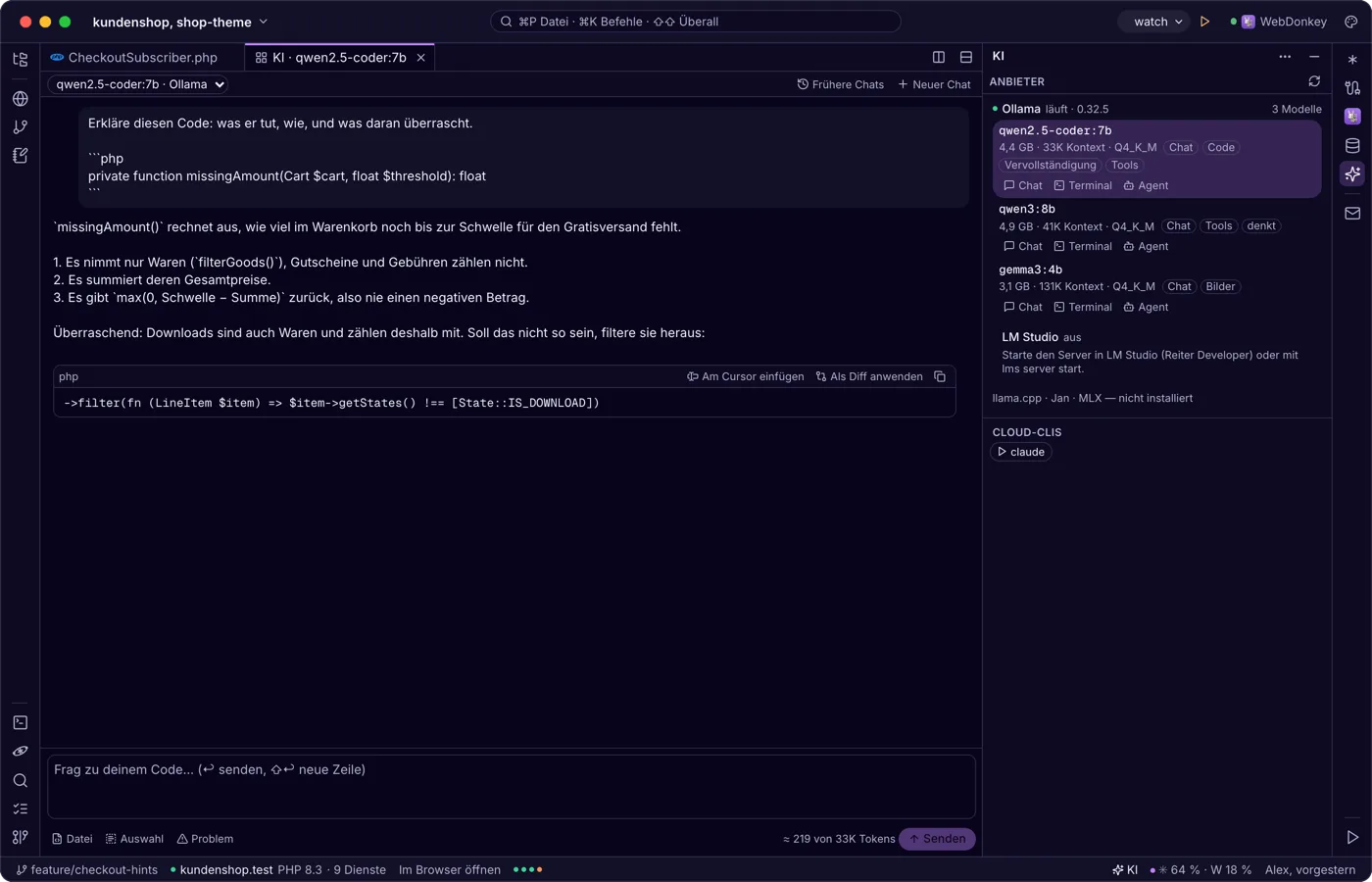Screen dimensions: 1372x882
Task: Click Am Cursor einfügen on code block
Action: [745, 376]
